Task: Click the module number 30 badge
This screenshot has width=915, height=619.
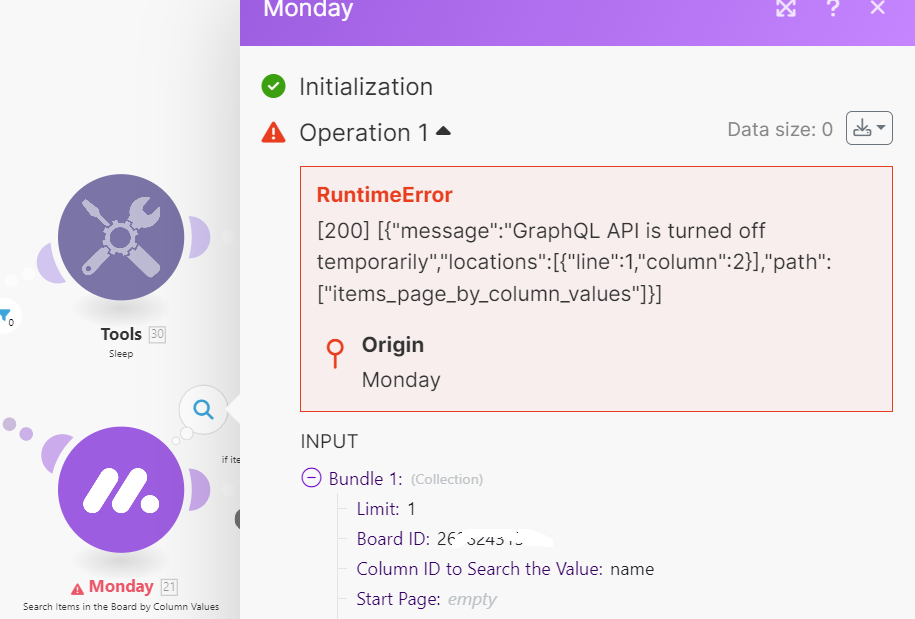Action: [x=157, y=334]
